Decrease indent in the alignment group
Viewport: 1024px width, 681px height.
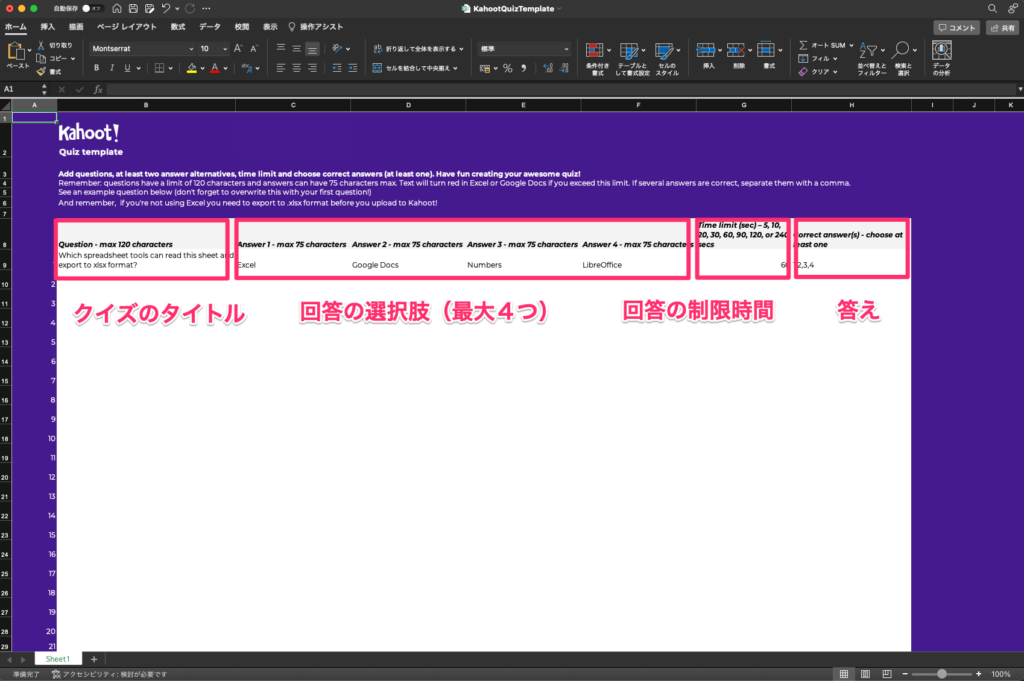pyautogui.click(x=337, y=68)
